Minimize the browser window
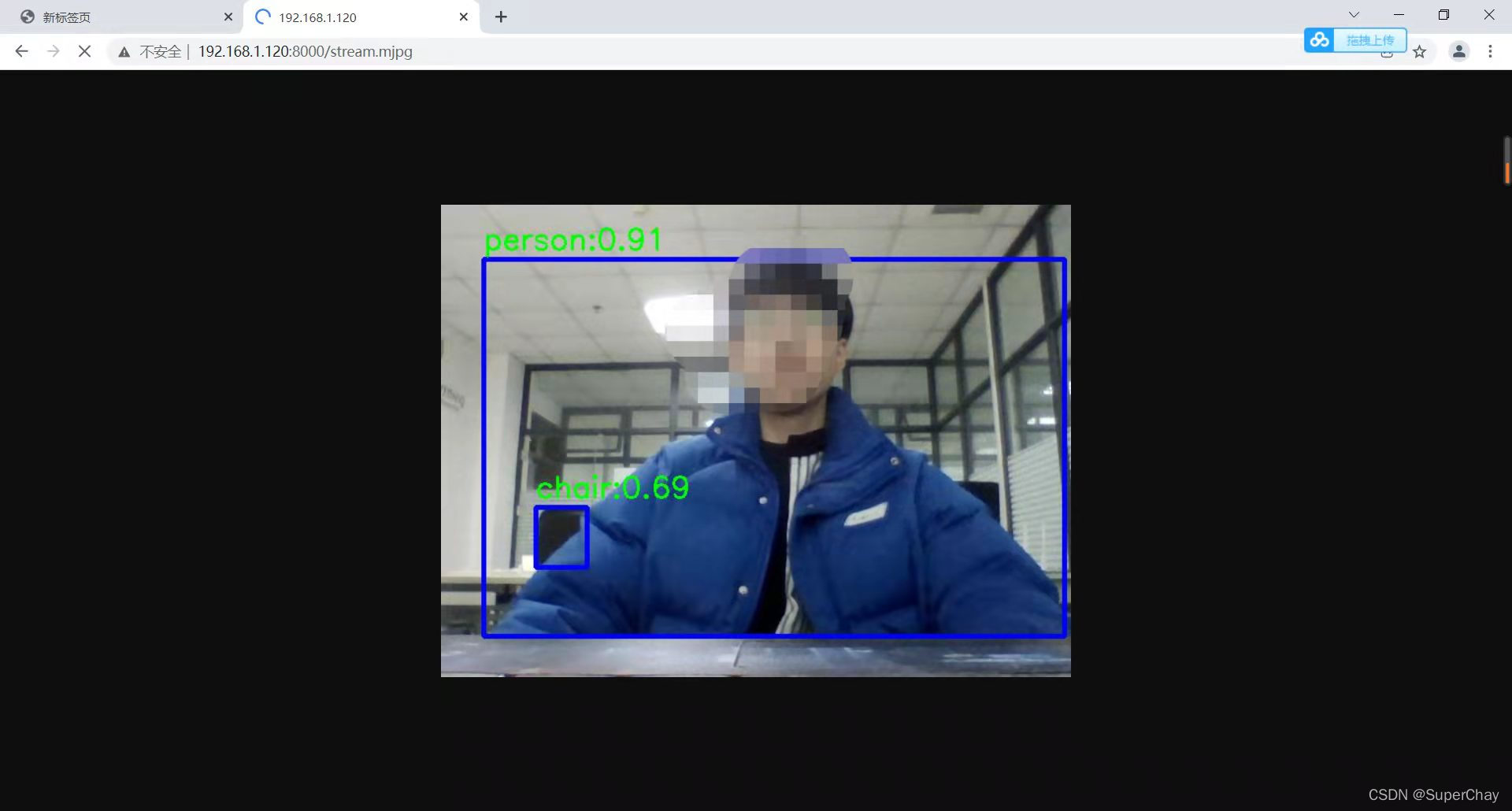This screenshot has width=1512, height=811. pyautogui.click(x=1399, y=15)
